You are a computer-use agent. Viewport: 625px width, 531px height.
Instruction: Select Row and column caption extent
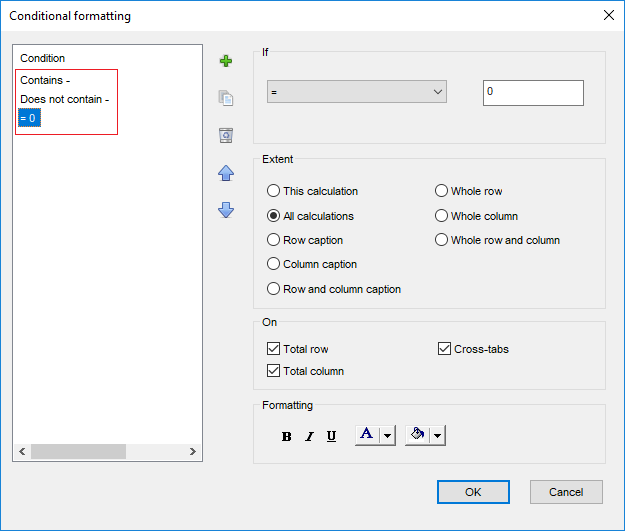coord(334,289)
